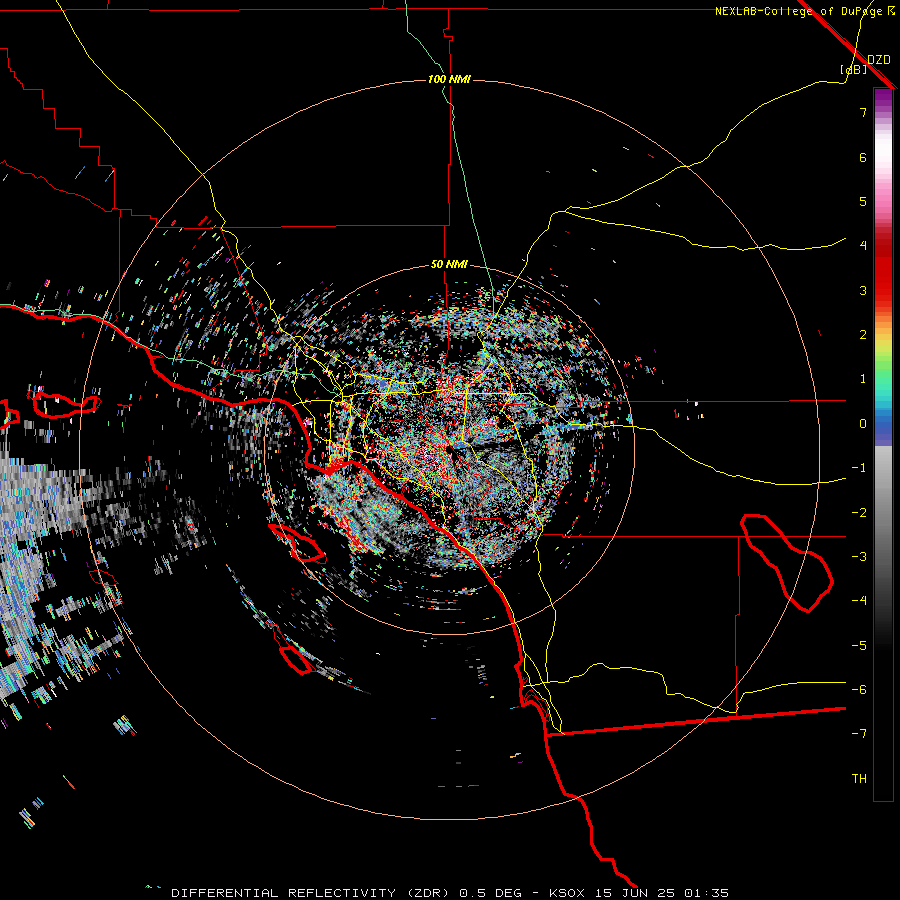This screenshot has height=900, width=900.
Task: Click the -4 value on the scale
Action: pyautogui.click(x=859, y=601)
